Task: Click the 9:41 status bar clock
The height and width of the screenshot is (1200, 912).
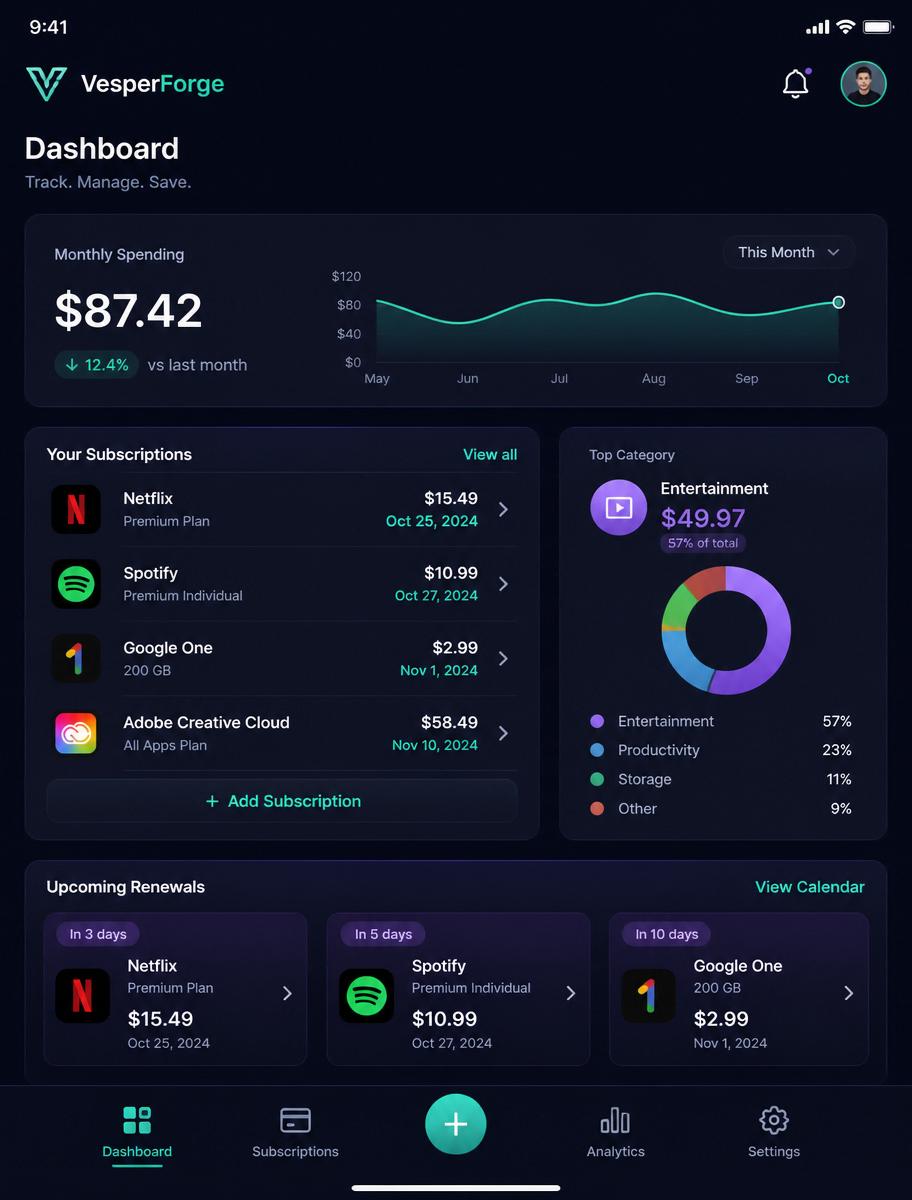Action: click(x=48, y=27)
